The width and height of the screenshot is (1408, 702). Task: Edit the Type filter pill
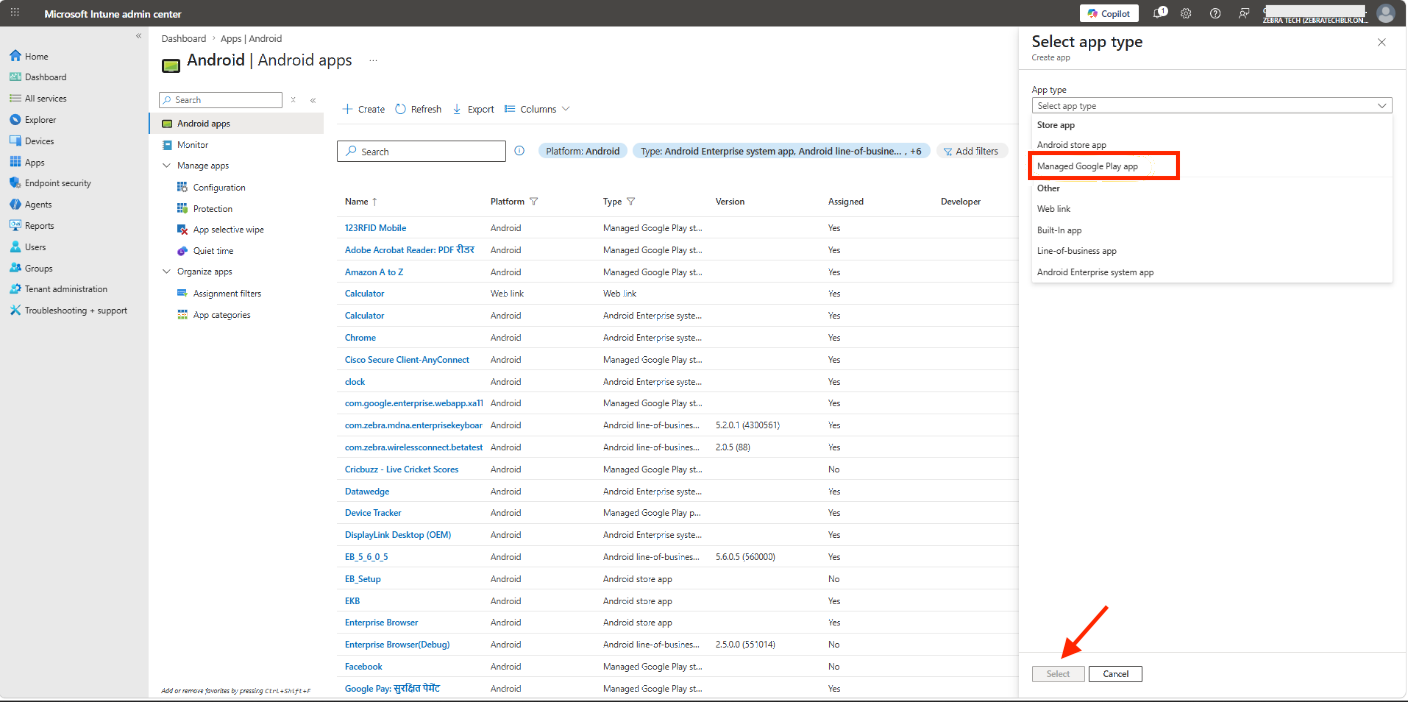(x=781, y=151)
